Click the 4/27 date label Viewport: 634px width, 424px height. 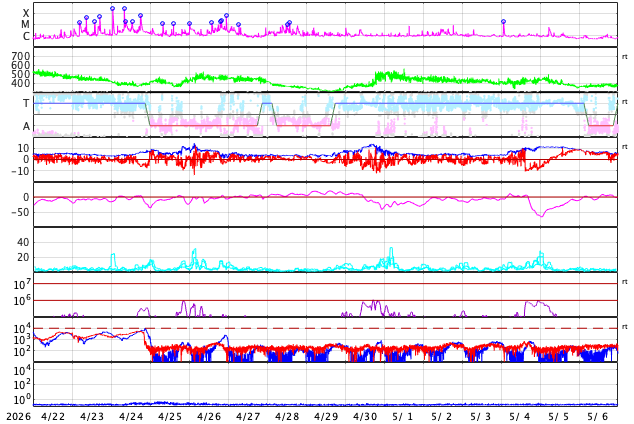[x=248, y=417]
